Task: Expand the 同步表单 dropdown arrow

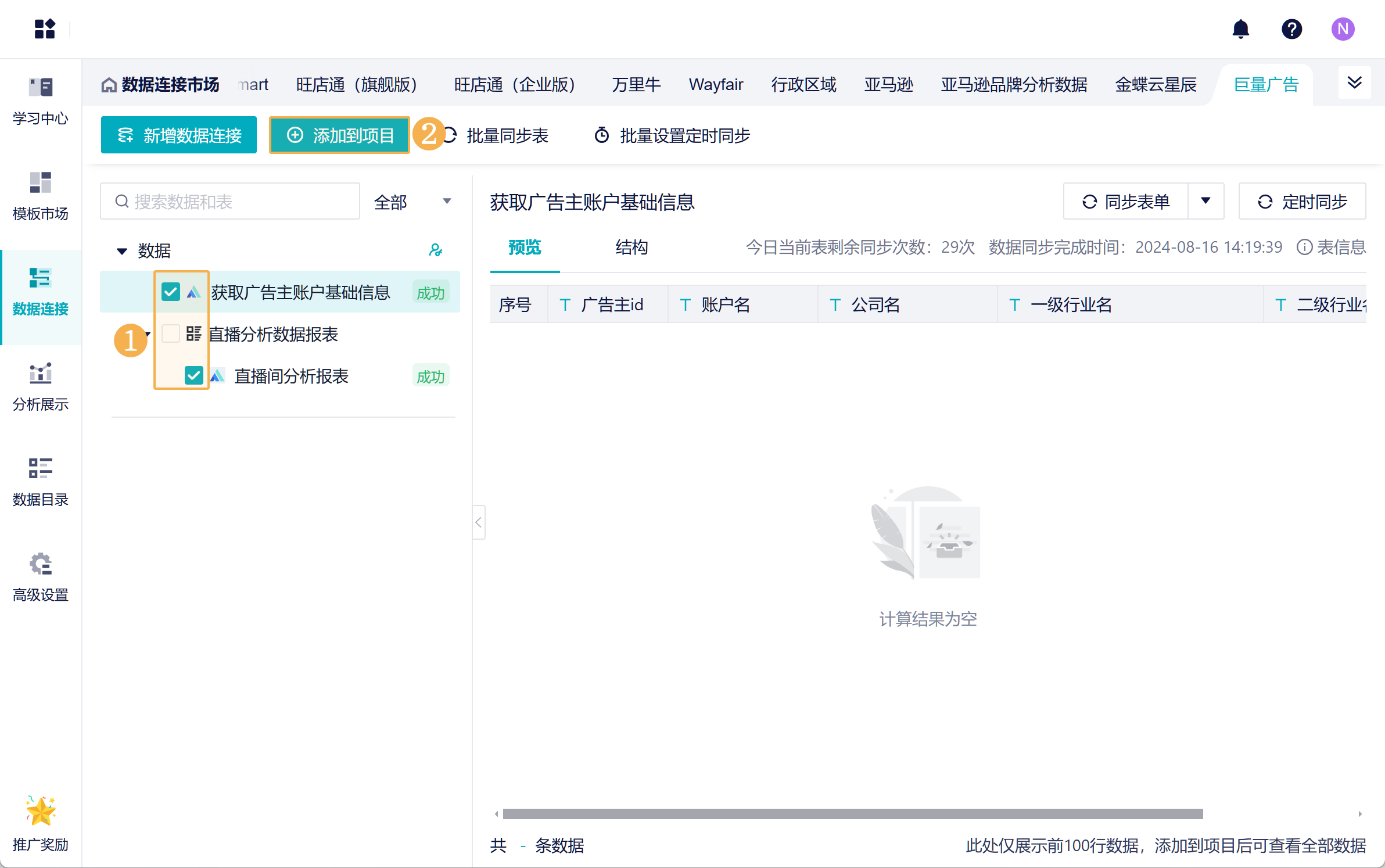Action: 1205,201
